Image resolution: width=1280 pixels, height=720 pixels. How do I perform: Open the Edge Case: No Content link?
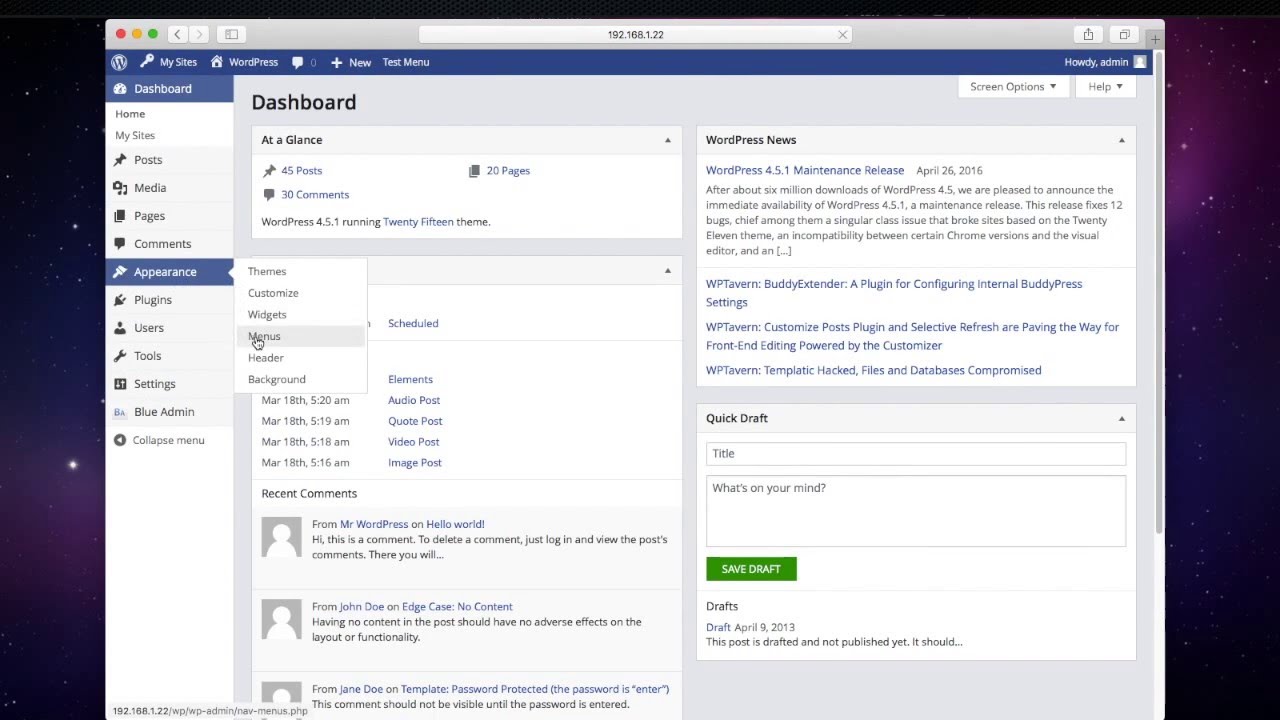(x=457, y=607)
